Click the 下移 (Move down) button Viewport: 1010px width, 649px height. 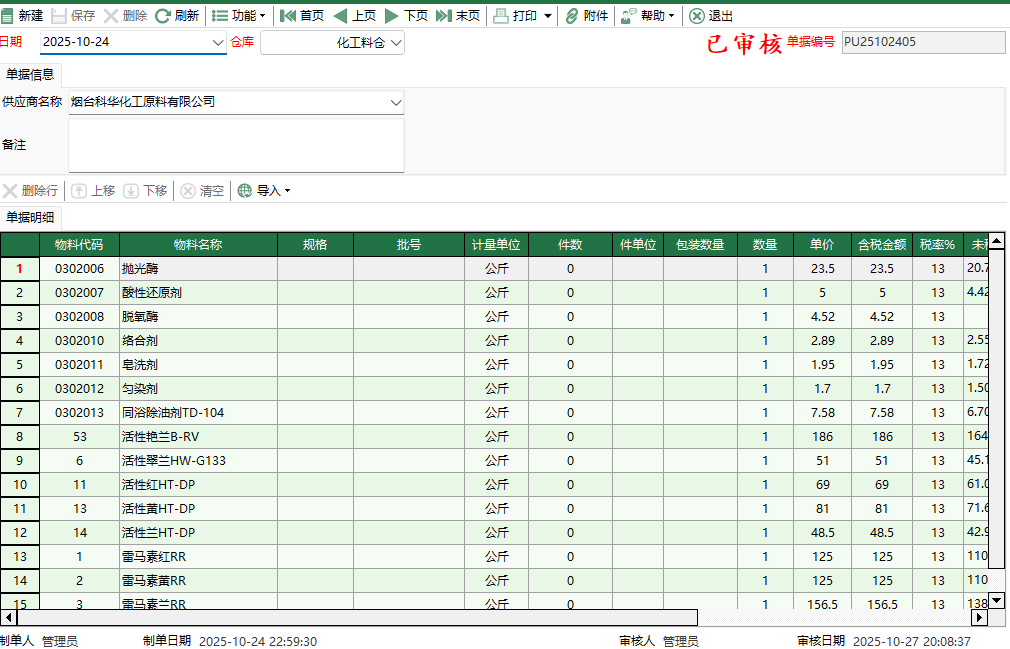coord(144,190)
